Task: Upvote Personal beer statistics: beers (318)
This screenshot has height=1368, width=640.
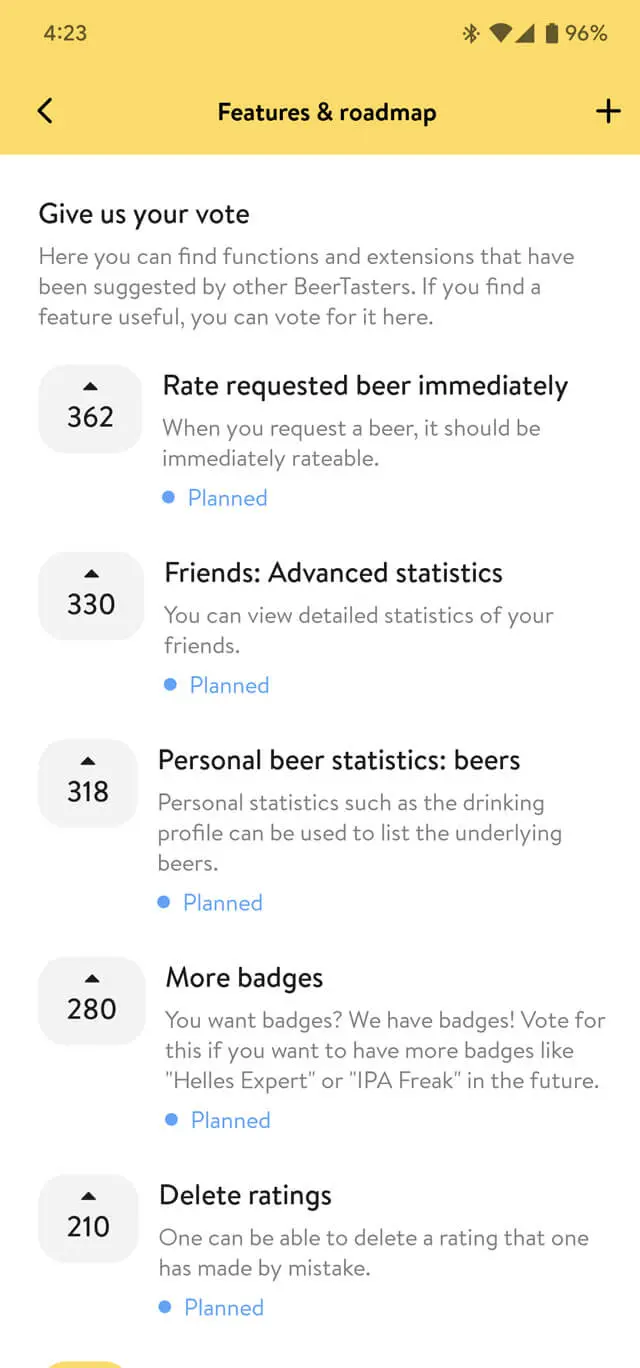Action: [88, 782]
